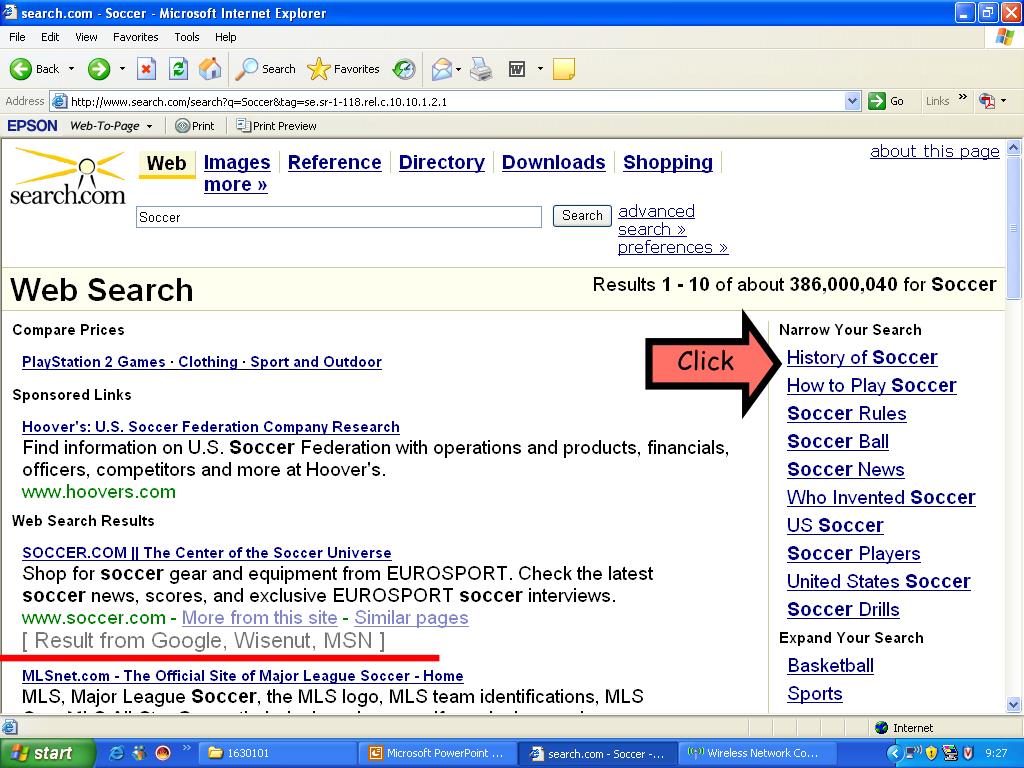The width and height of the screenshot is (1024, 768).
Task: Open the Mail icon dropdown arrow
Action: click(x=458, y=69)
